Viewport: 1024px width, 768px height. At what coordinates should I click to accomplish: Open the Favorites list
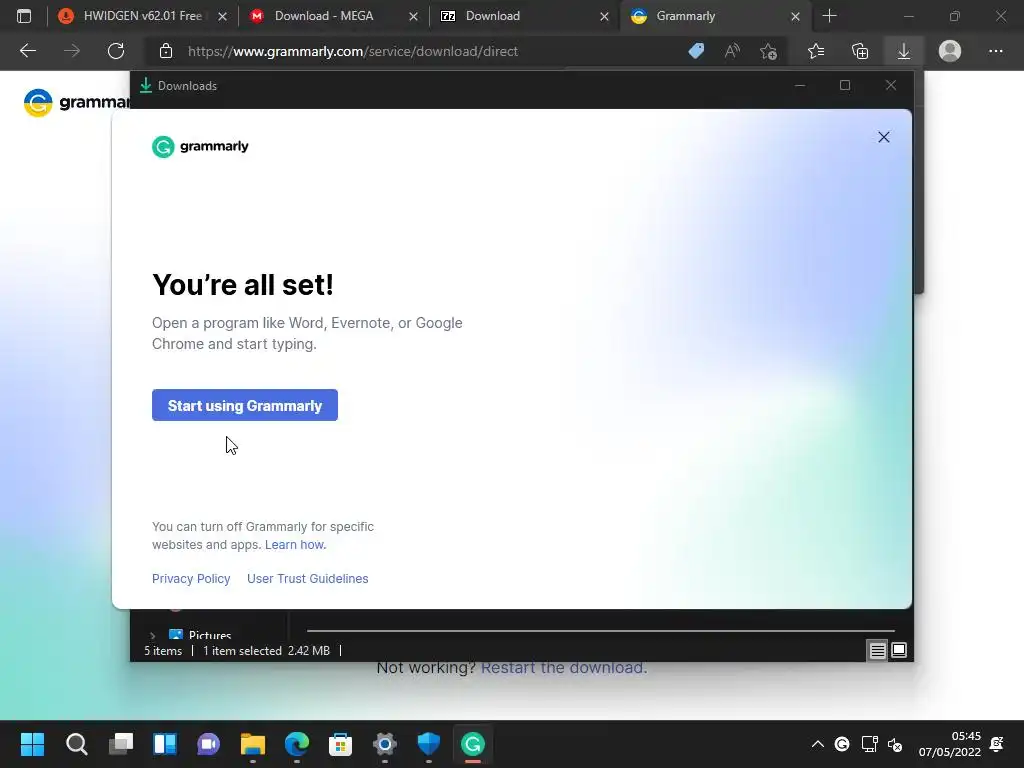(816, 51)
